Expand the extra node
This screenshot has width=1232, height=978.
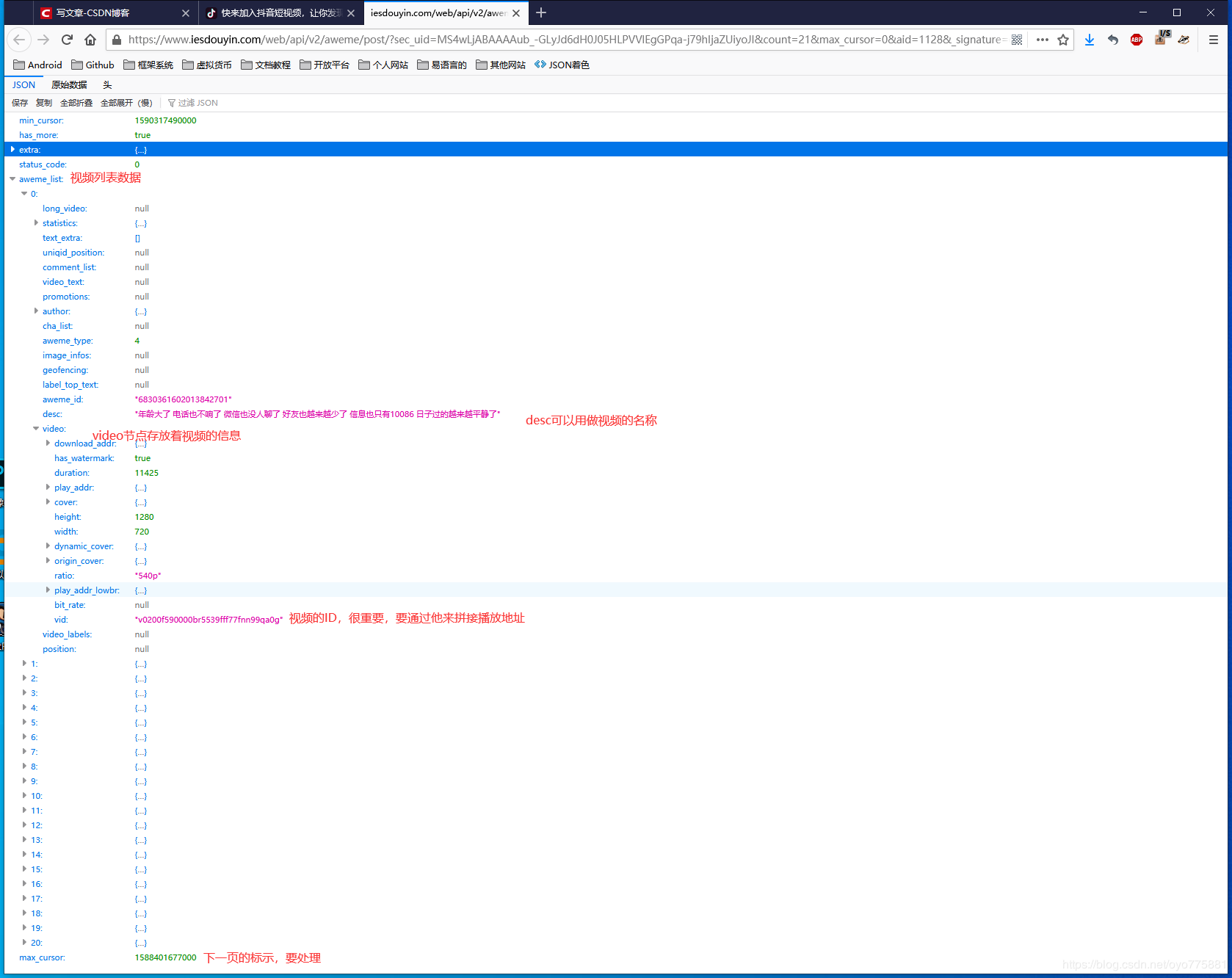pyautogui.click(x=13, y=150)
